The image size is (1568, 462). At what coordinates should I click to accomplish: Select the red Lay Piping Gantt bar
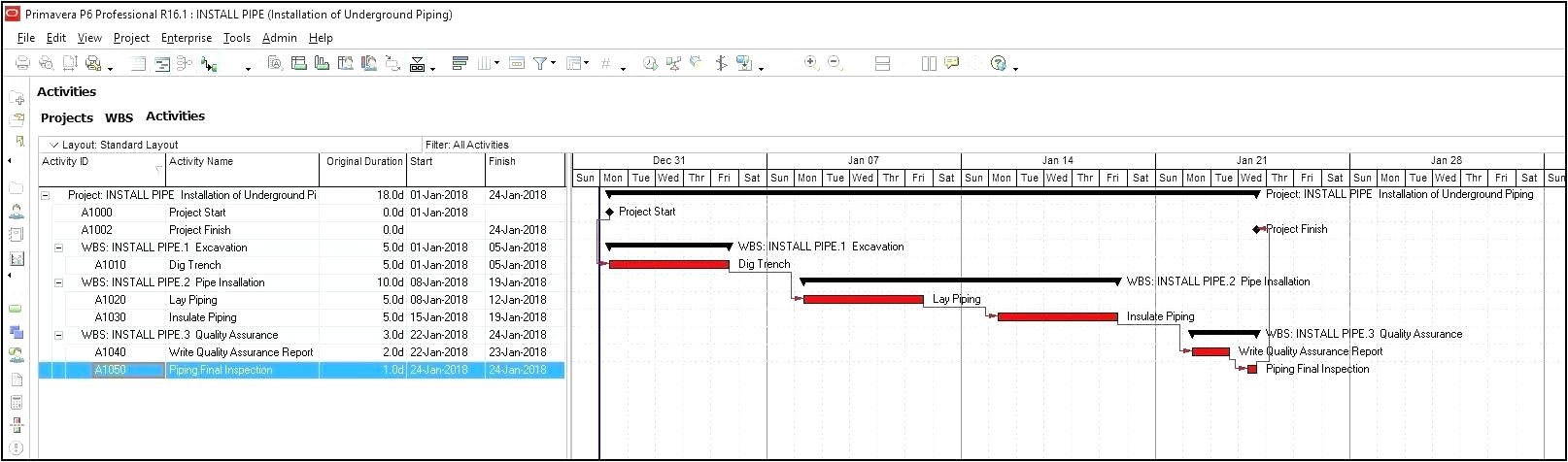[x=863, y=300]
